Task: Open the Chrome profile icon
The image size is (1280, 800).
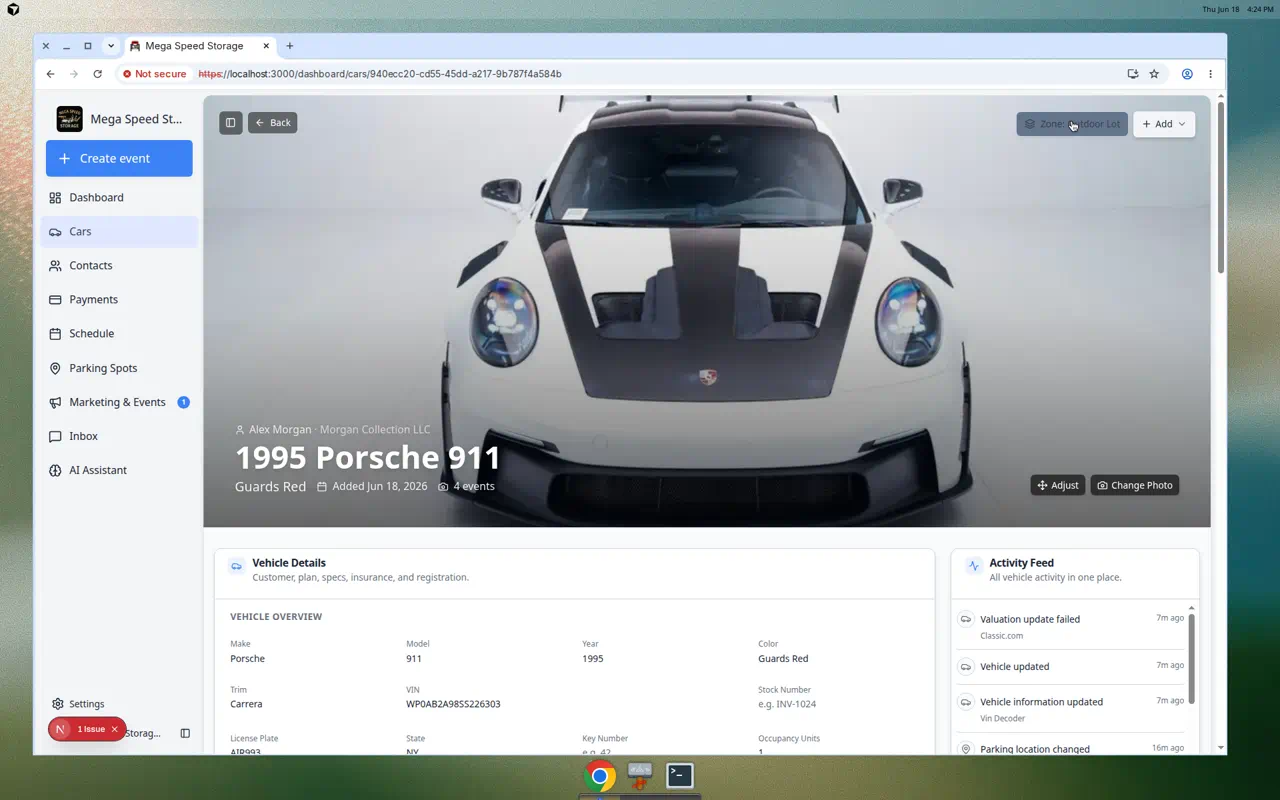Action: [1187, 74]
